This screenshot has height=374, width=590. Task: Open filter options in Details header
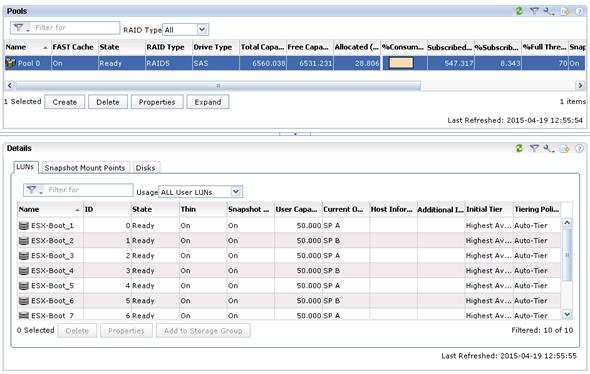pos(534,148)
